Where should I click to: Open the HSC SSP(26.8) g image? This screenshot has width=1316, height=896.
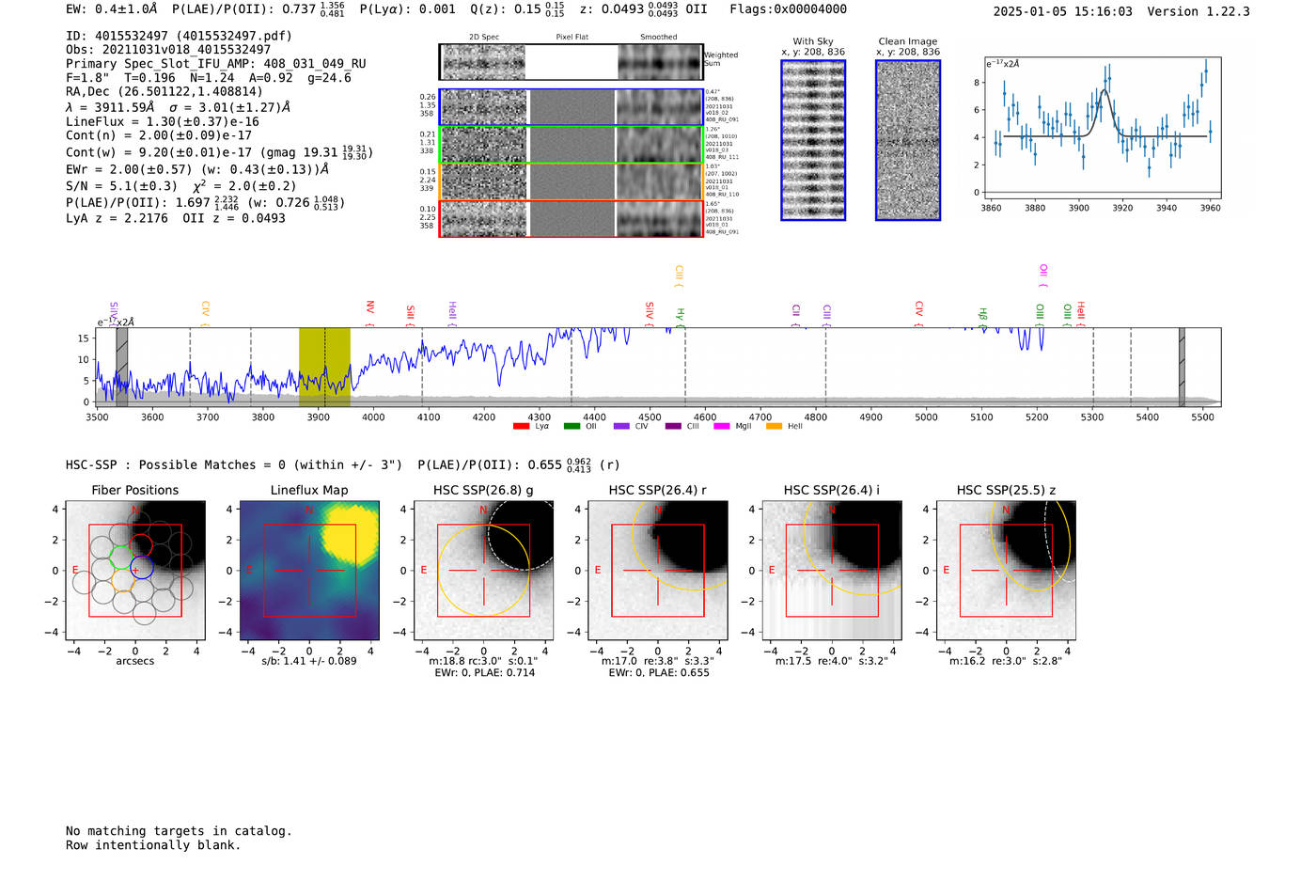pos(483,571)
